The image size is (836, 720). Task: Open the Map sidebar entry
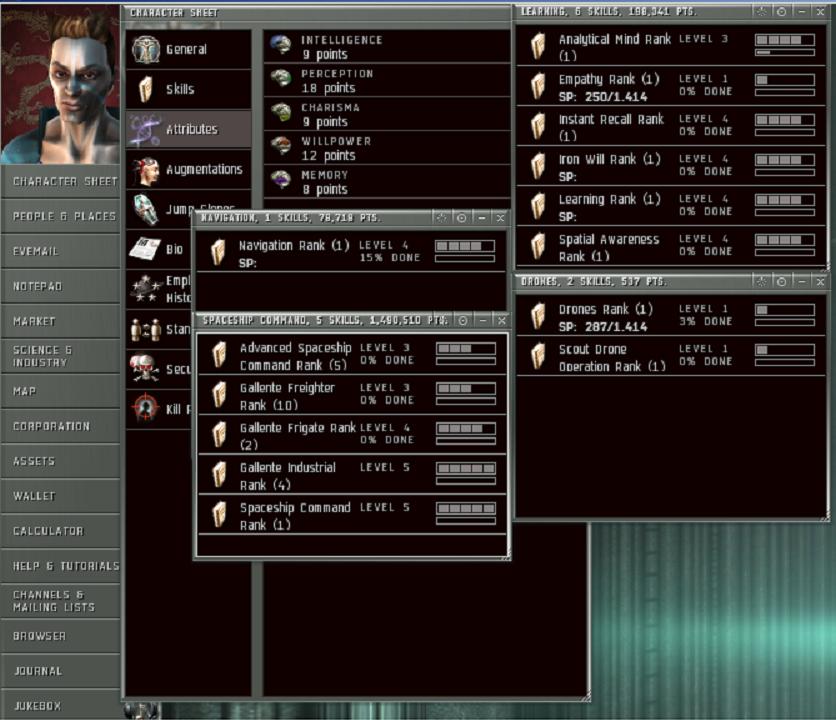pos(60,391)
